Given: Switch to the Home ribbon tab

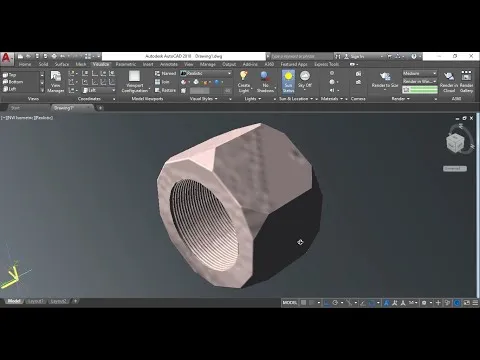Looking at the screenshot, I should pos(25,64).
